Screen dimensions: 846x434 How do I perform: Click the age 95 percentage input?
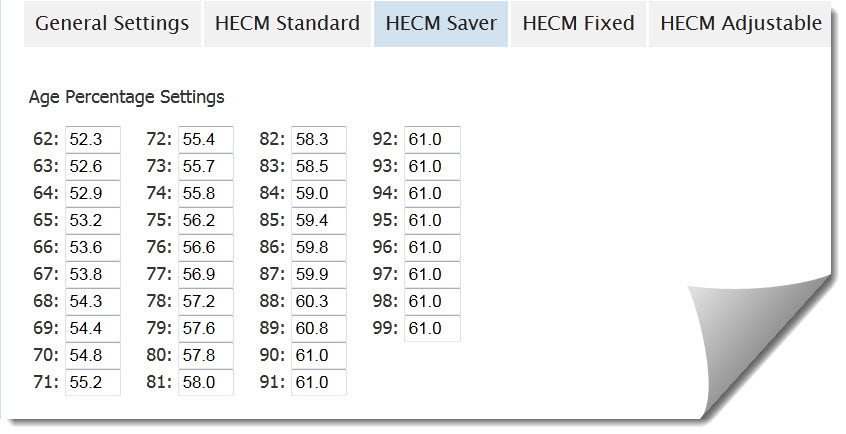432,221
